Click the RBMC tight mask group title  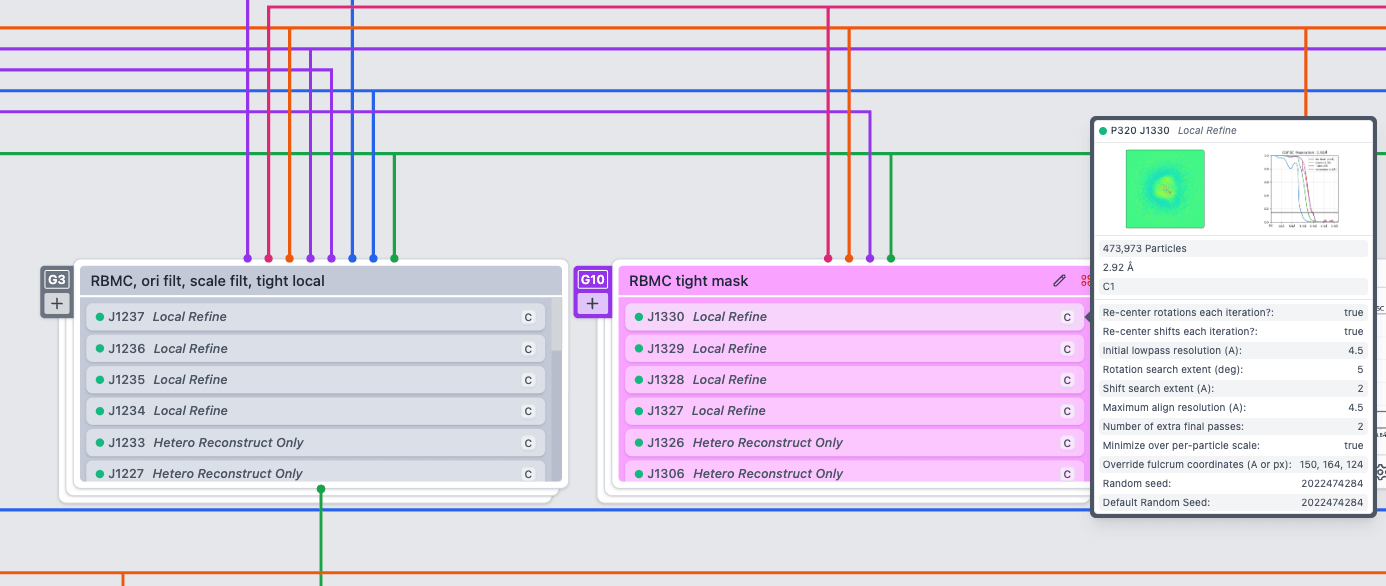click(x=688, y=281)
